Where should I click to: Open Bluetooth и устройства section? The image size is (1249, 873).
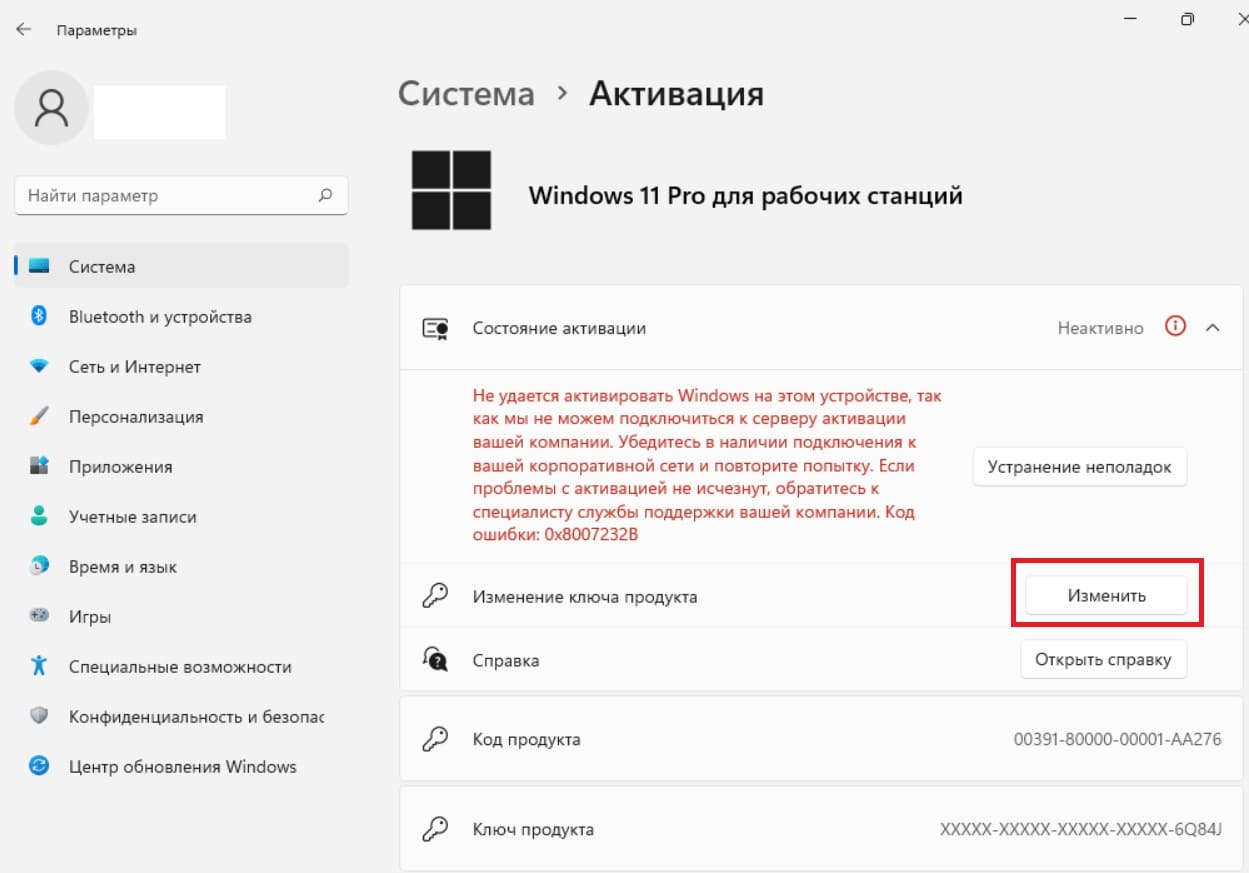(182, 317)
